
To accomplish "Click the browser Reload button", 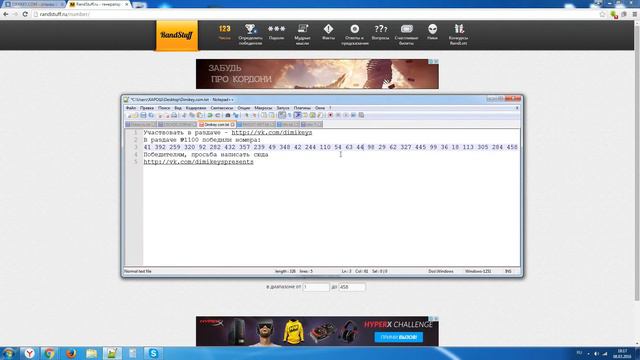I will (25, 14).
